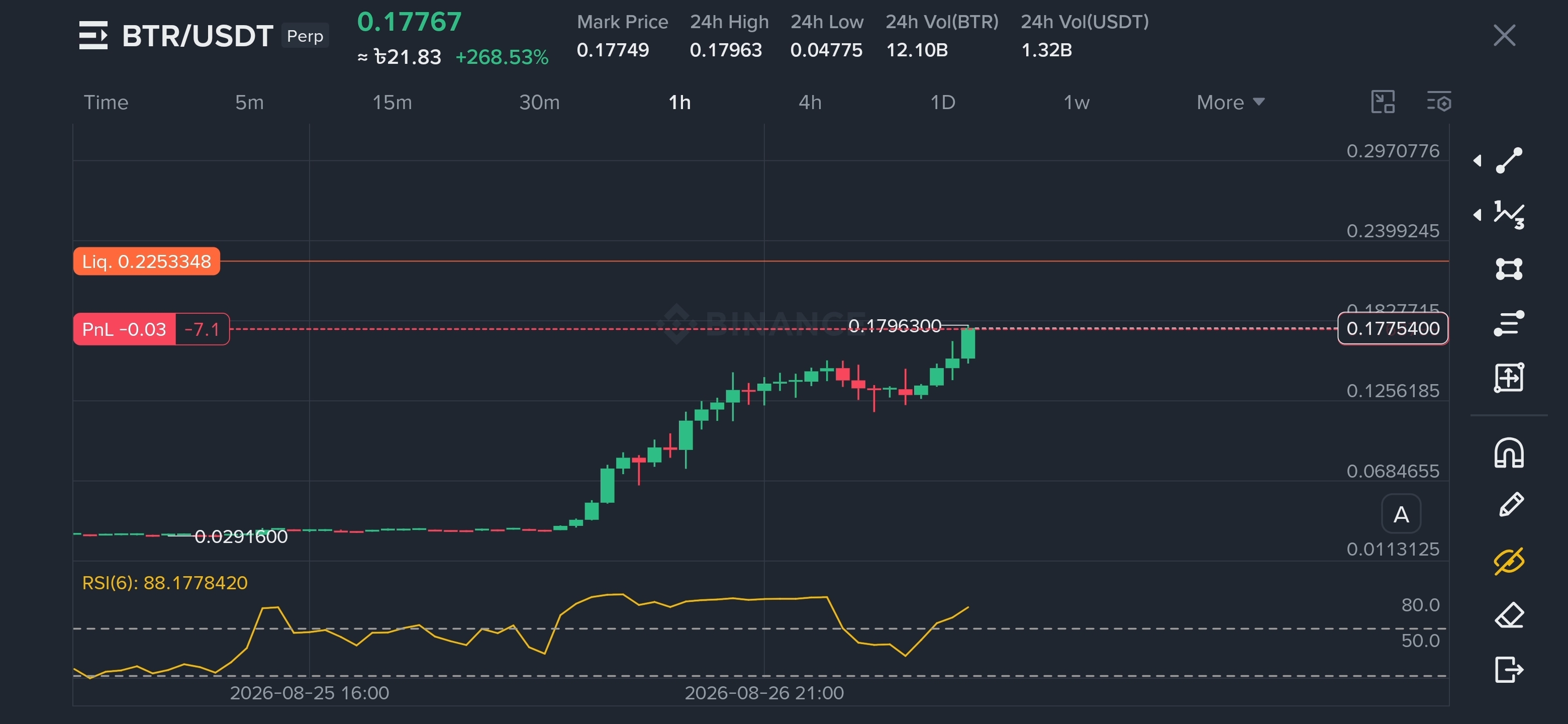
Task: Select the 1h interval tab
Action: coord(679,102)
